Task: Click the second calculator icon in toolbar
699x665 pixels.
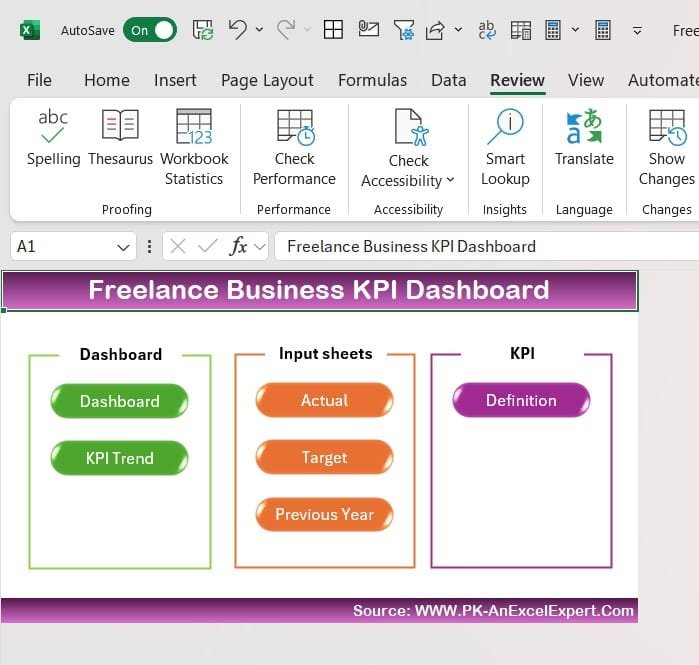Action: pyautogui.click(x=603, y=30)
